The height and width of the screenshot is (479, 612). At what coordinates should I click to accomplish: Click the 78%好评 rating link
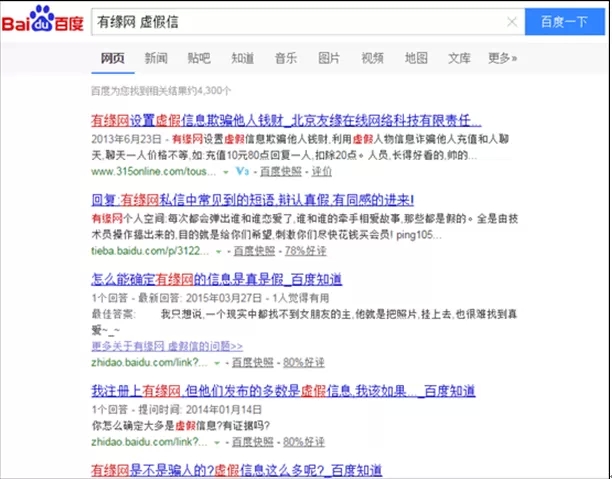pyautogui.click(x=306, y=251)
